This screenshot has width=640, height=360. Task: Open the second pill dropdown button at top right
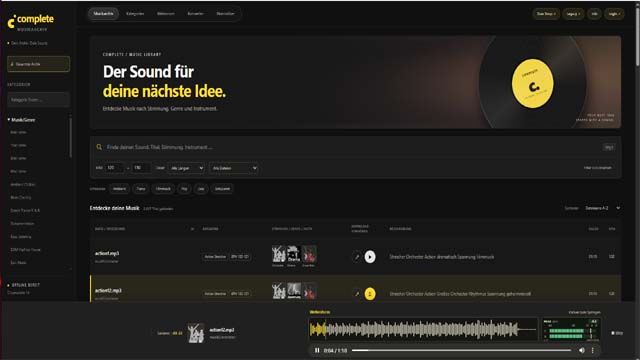click(573, 14)
